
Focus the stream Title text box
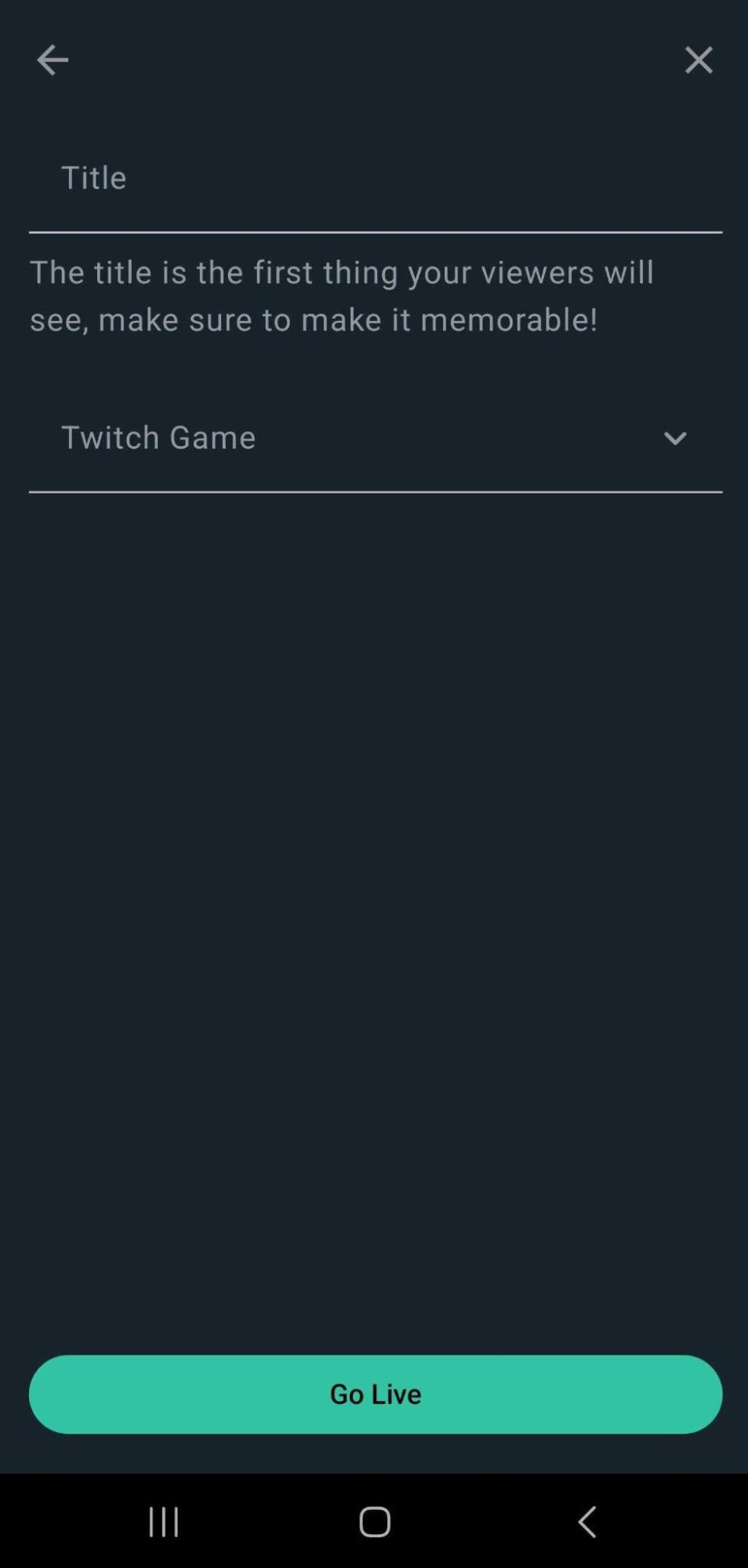(x=375, y=178)
